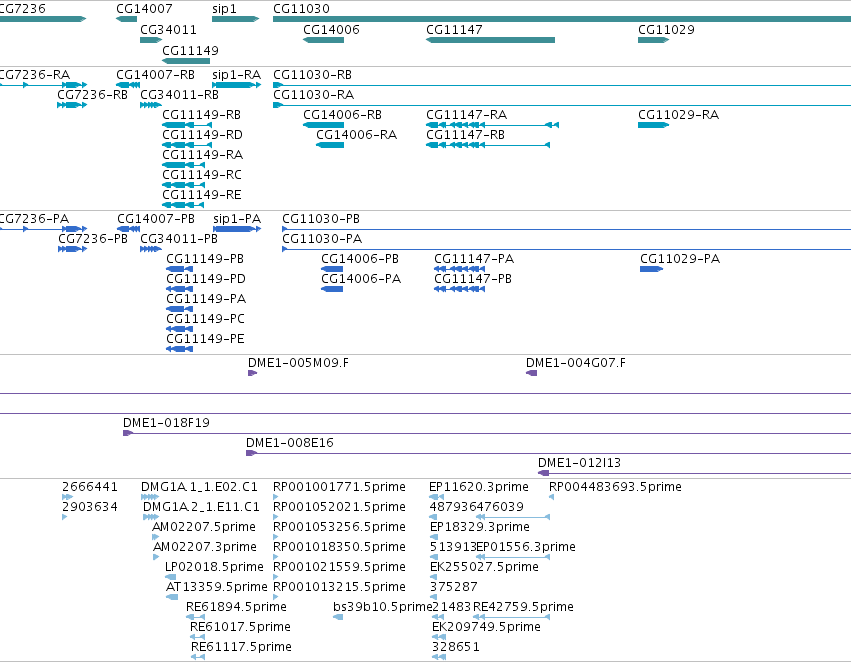Open transcript CG11147-RA
The image size is (851, 662).
coord(492,125)
